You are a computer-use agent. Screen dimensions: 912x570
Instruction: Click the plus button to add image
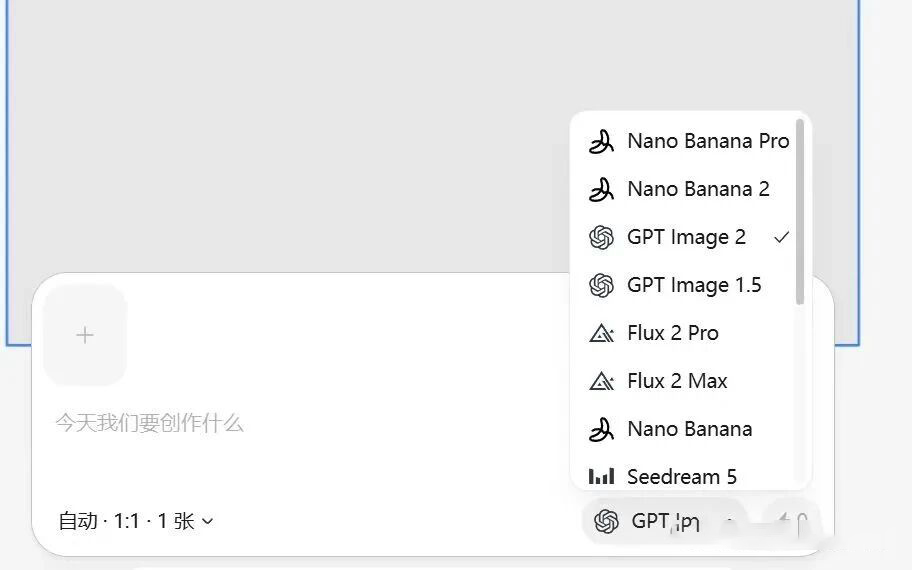click(85, 335)
